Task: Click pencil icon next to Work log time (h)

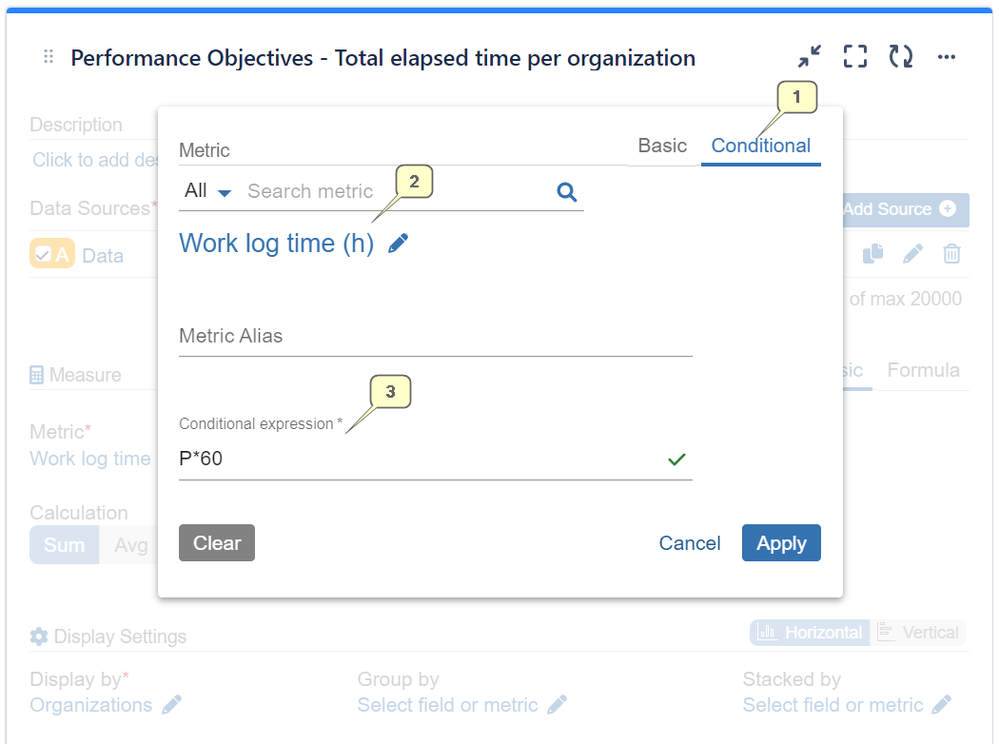Action: [x=398, y=243]
